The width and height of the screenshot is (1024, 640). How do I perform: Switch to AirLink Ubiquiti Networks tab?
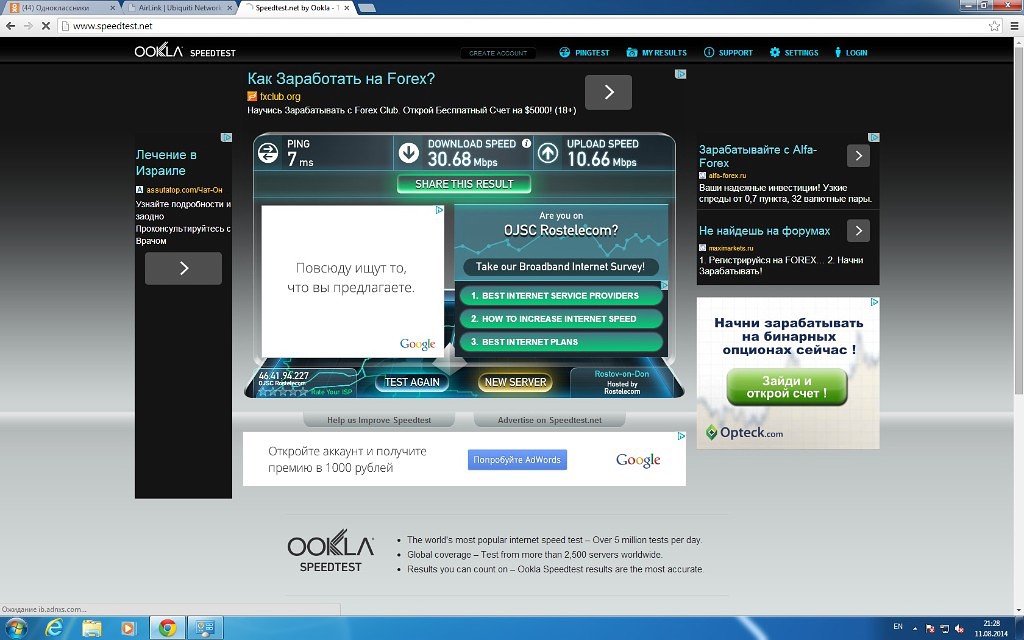click(178, 8)
